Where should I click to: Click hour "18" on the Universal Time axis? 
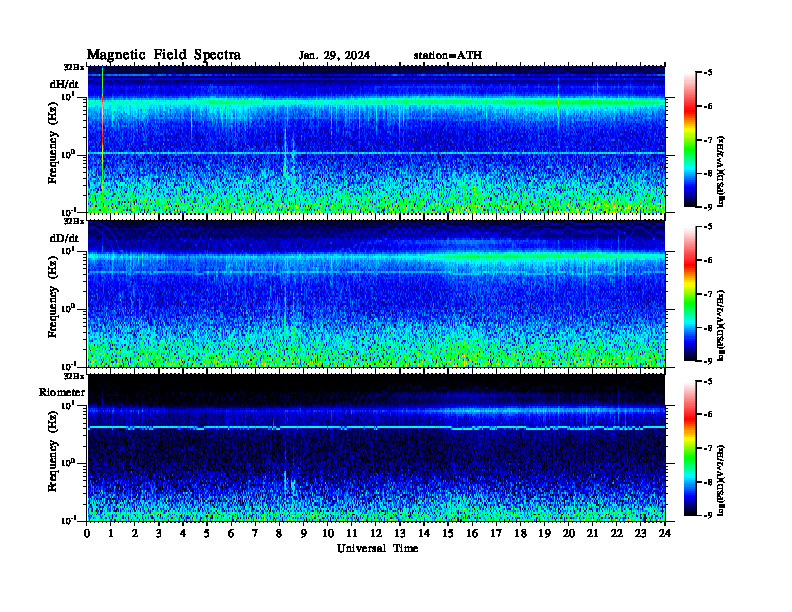[x=520, y=534]
